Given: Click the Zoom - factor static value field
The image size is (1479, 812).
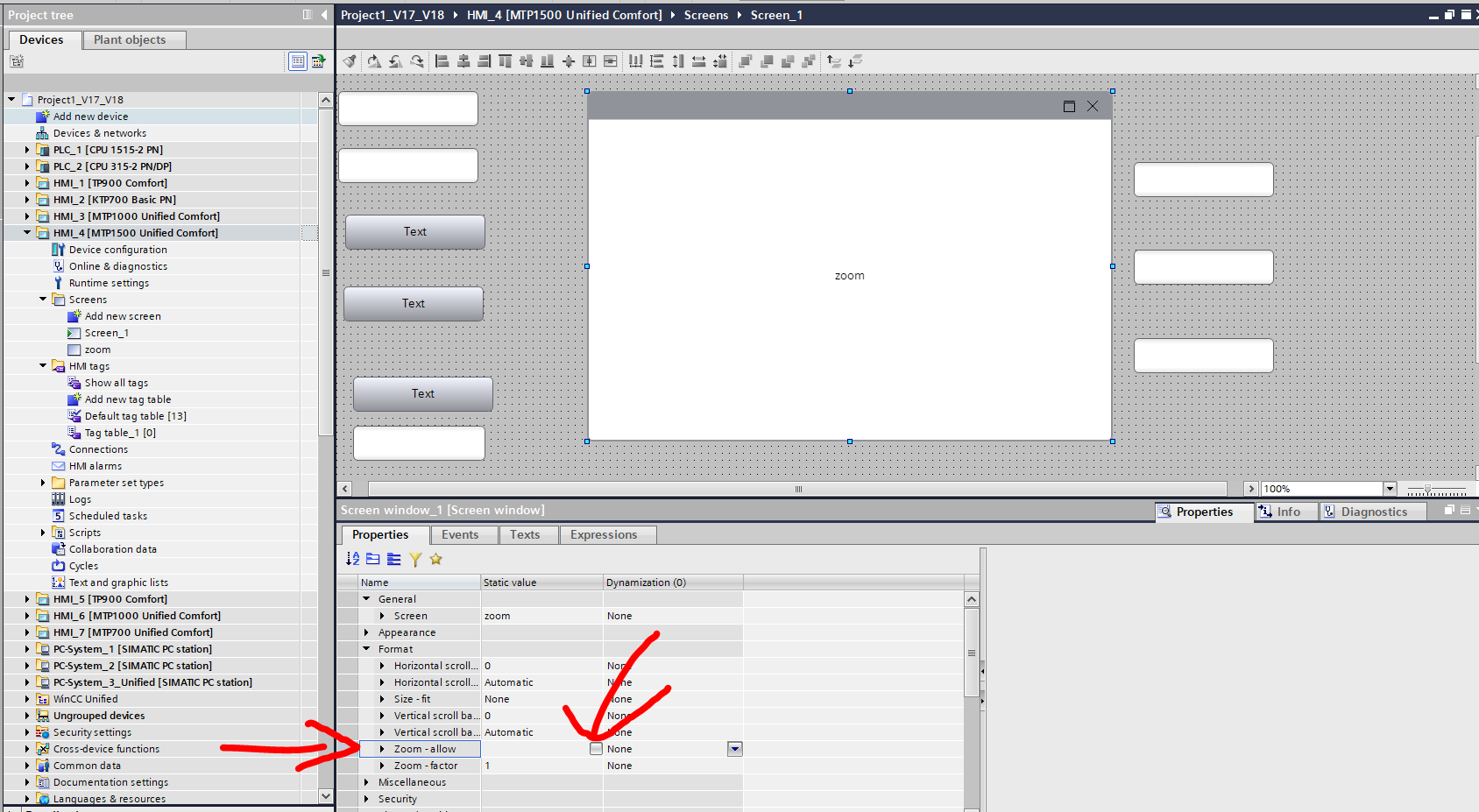Looking at the screenshot, I should [x=541, y=766].
